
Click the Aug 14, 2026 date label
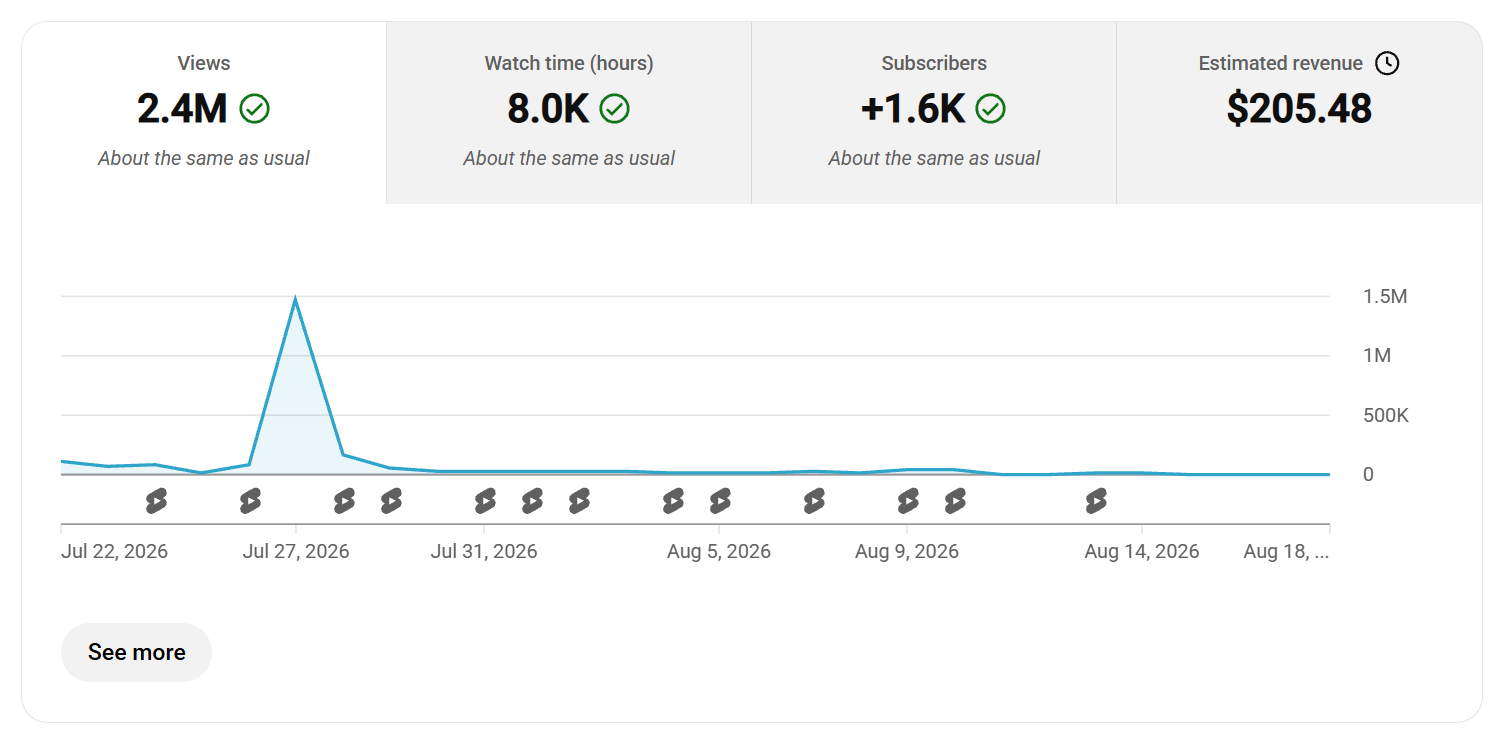1142,552
